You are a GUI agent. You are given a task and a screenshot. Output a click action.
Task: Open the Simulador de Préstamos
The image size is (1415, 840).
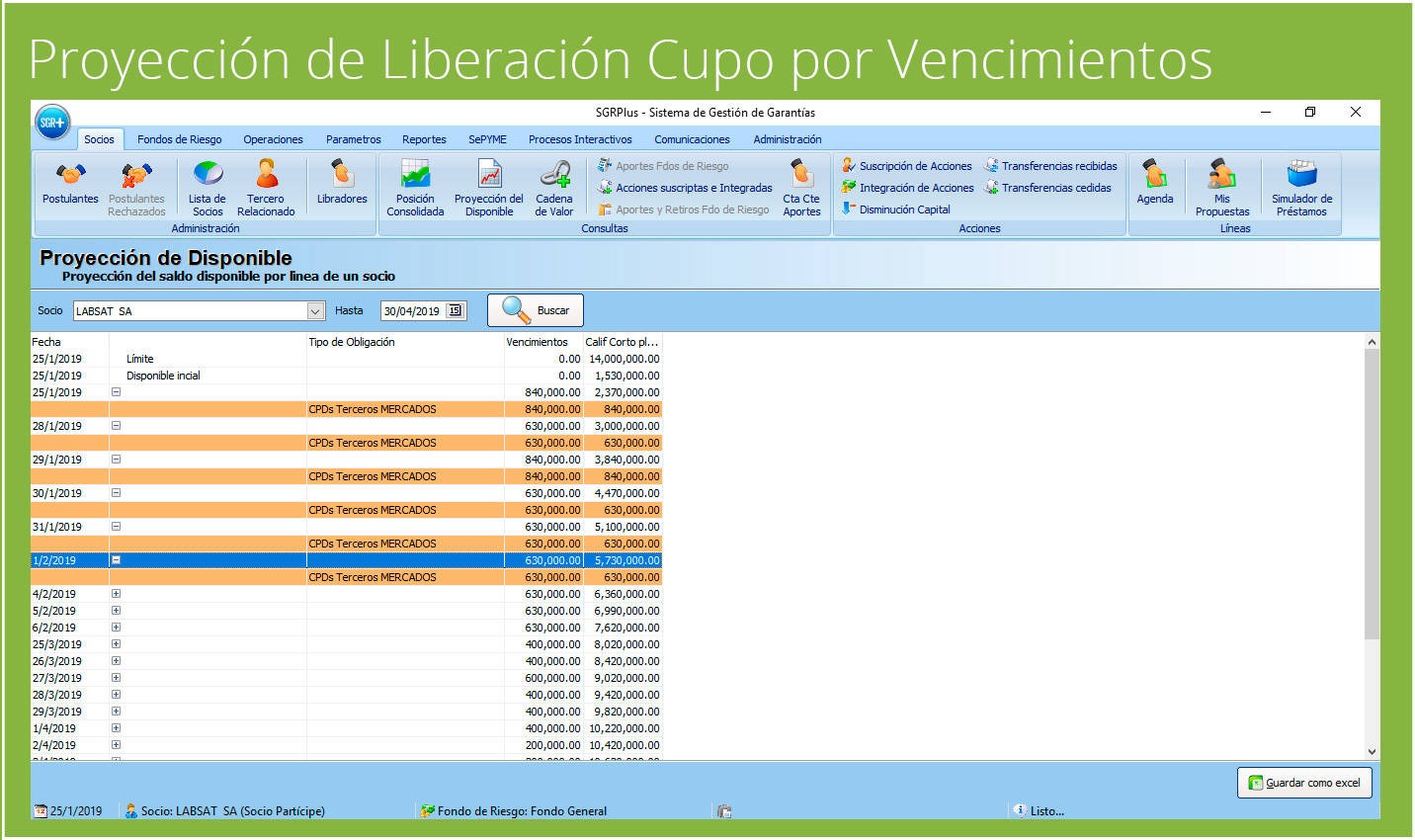click(1301, 188)
